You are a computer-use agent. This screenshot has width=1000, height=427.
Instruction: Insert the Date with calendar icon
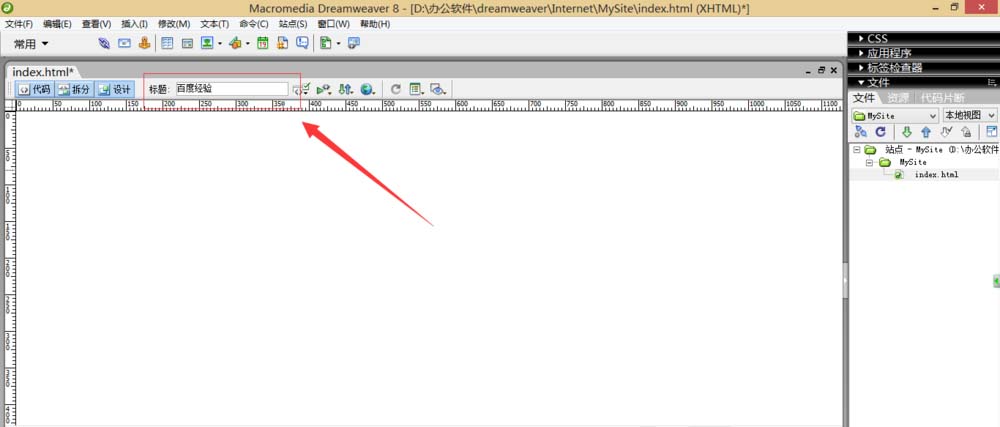click(262, 43)
